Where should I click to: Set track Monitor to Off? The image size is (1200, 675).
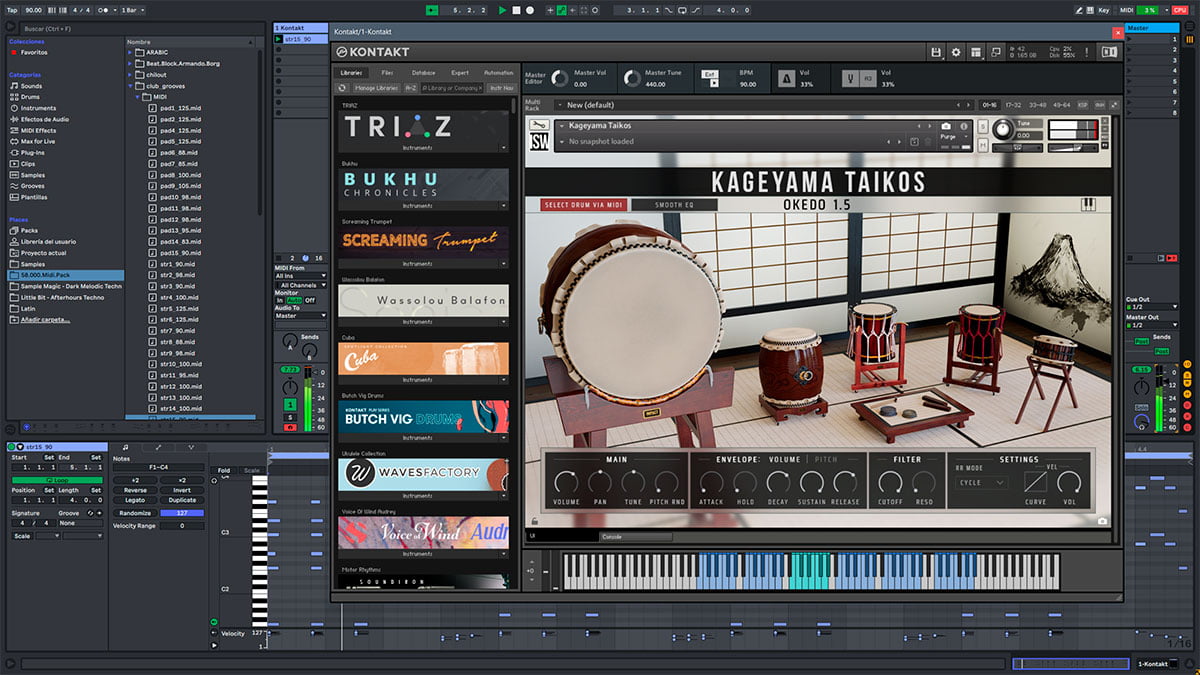(x=310, y=300)
